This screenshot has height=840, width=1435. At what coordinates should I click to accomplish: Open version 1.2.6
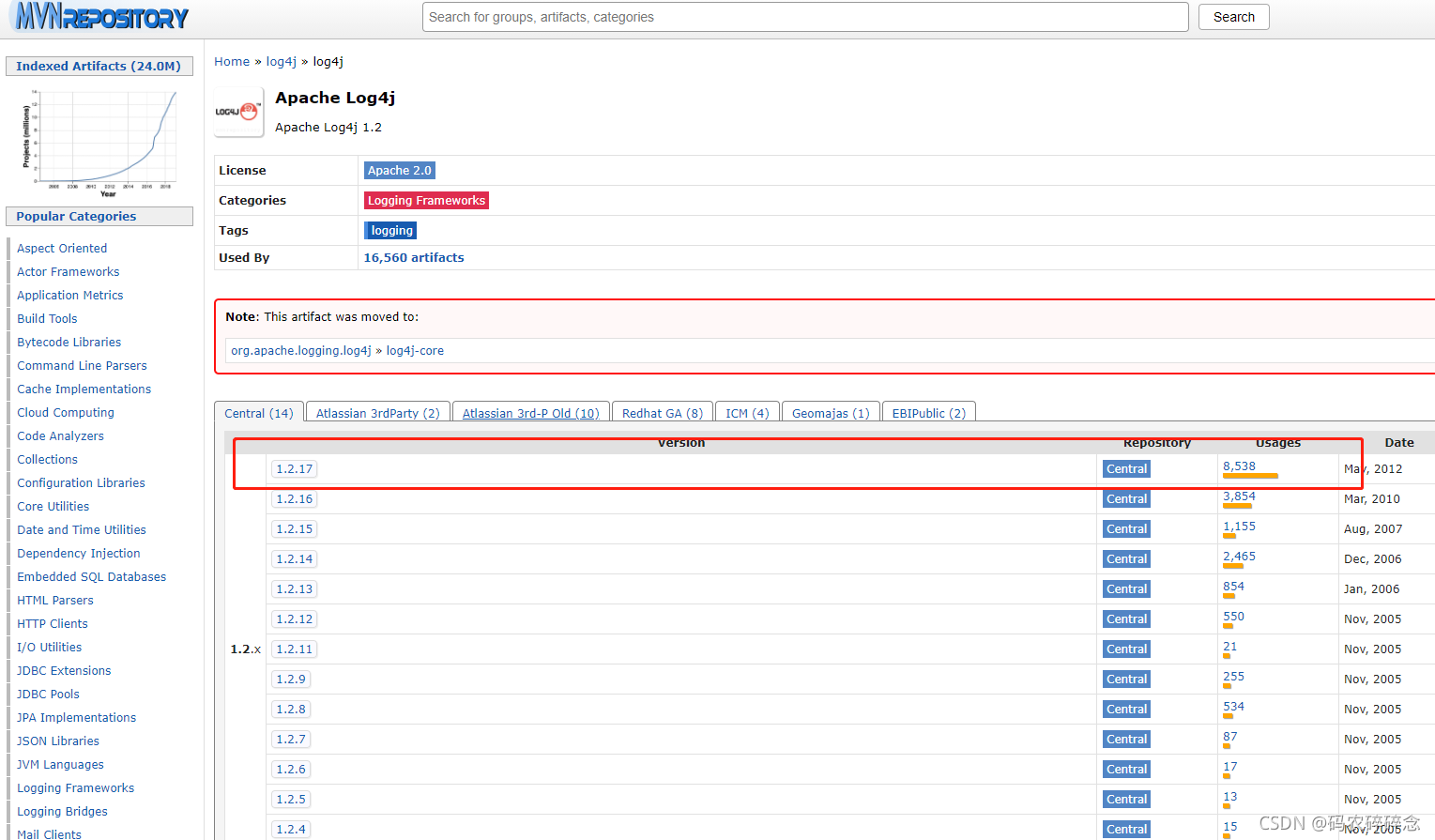tap(291, 770)
